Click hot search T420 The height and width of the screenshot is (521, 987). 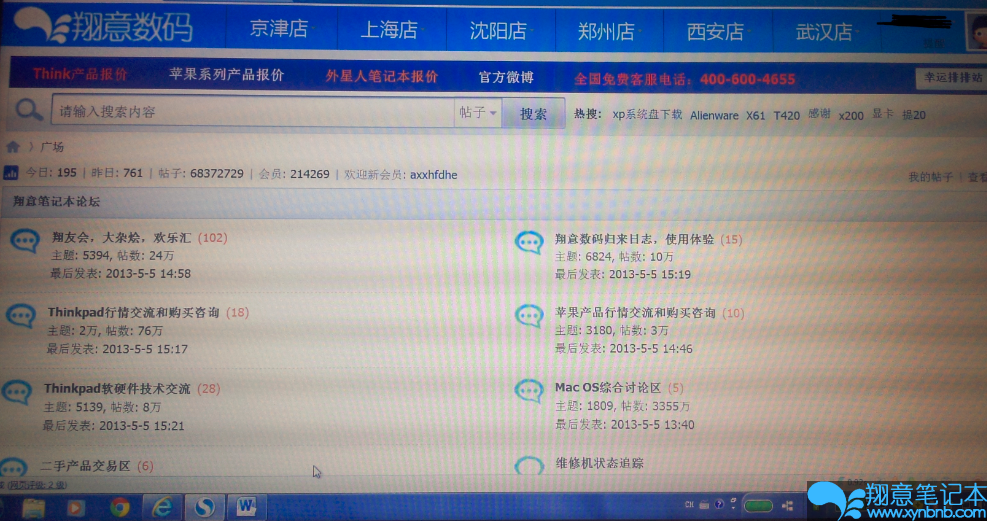(x=786, y=115)
